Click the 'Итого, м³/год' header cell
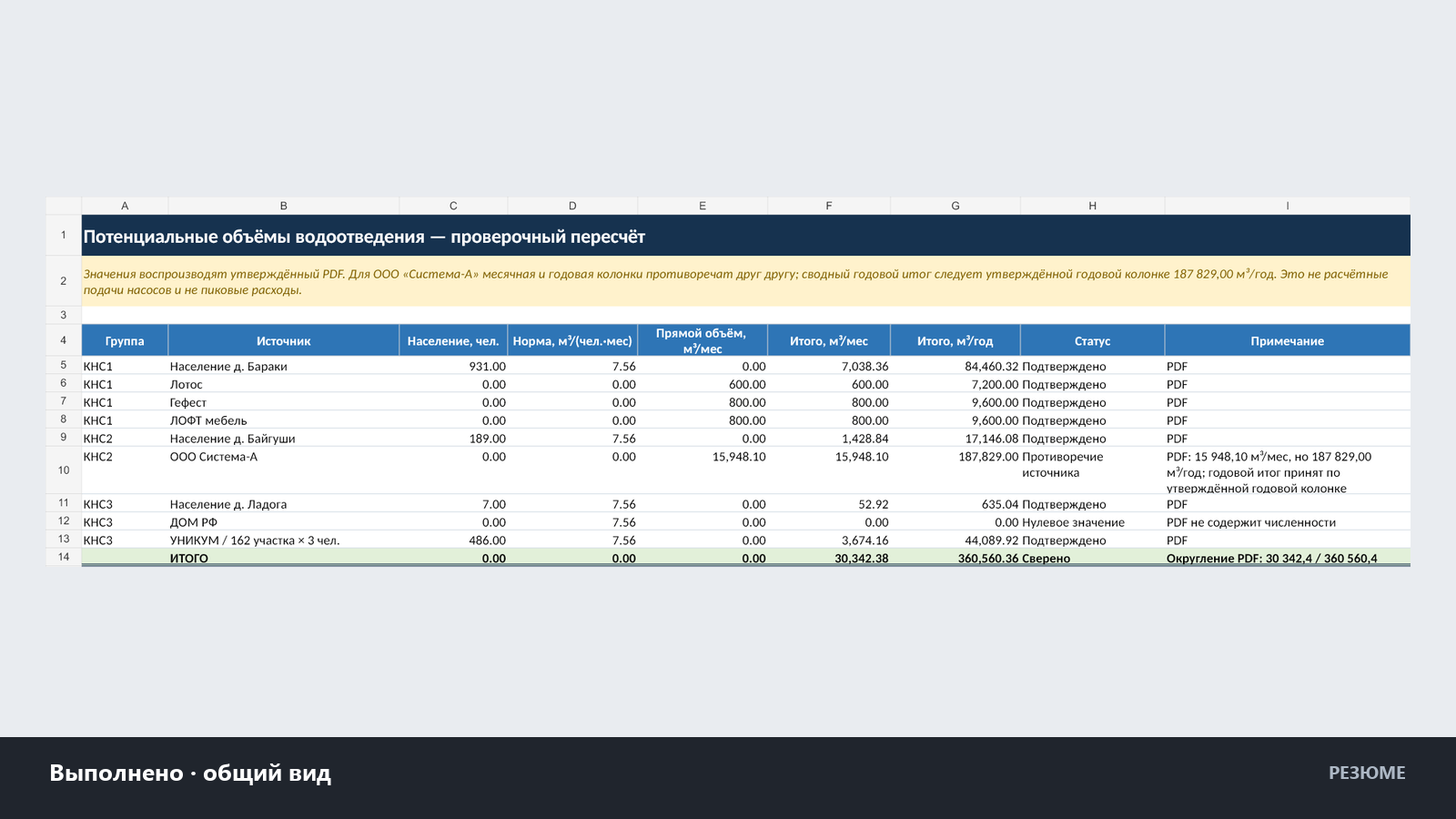The image size is (1456, 819). pos(955,340)
